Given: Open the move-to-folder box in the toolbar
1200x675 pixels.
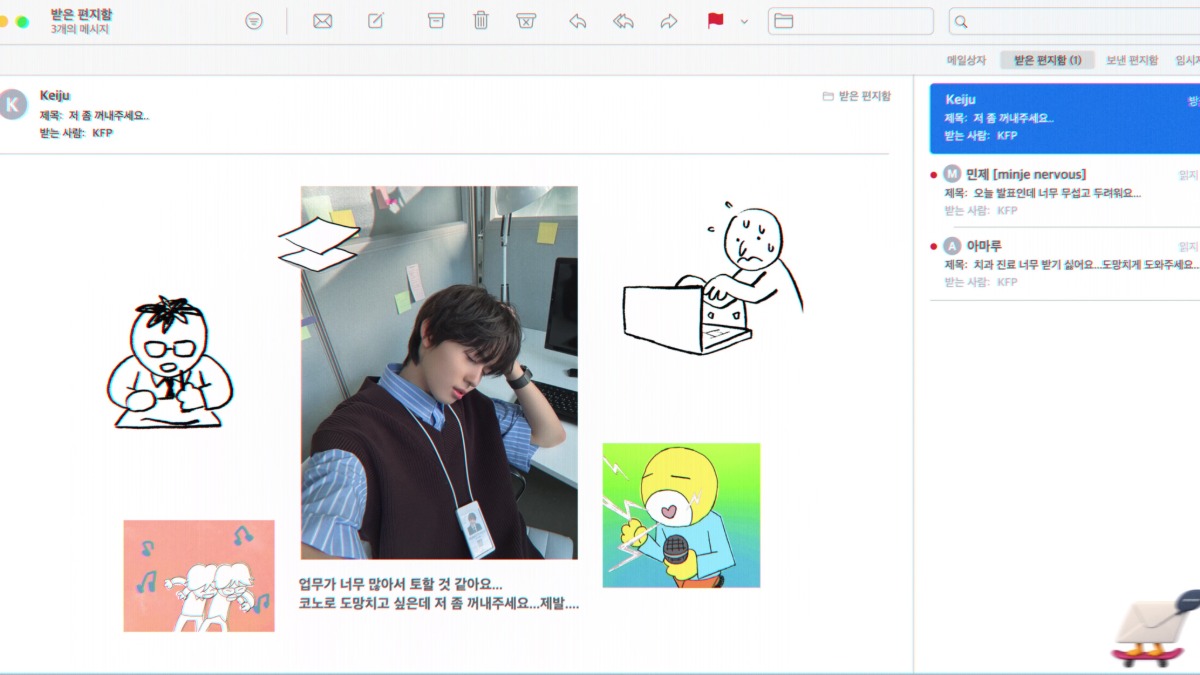Looking at the screenshot, I should [850, 21].
